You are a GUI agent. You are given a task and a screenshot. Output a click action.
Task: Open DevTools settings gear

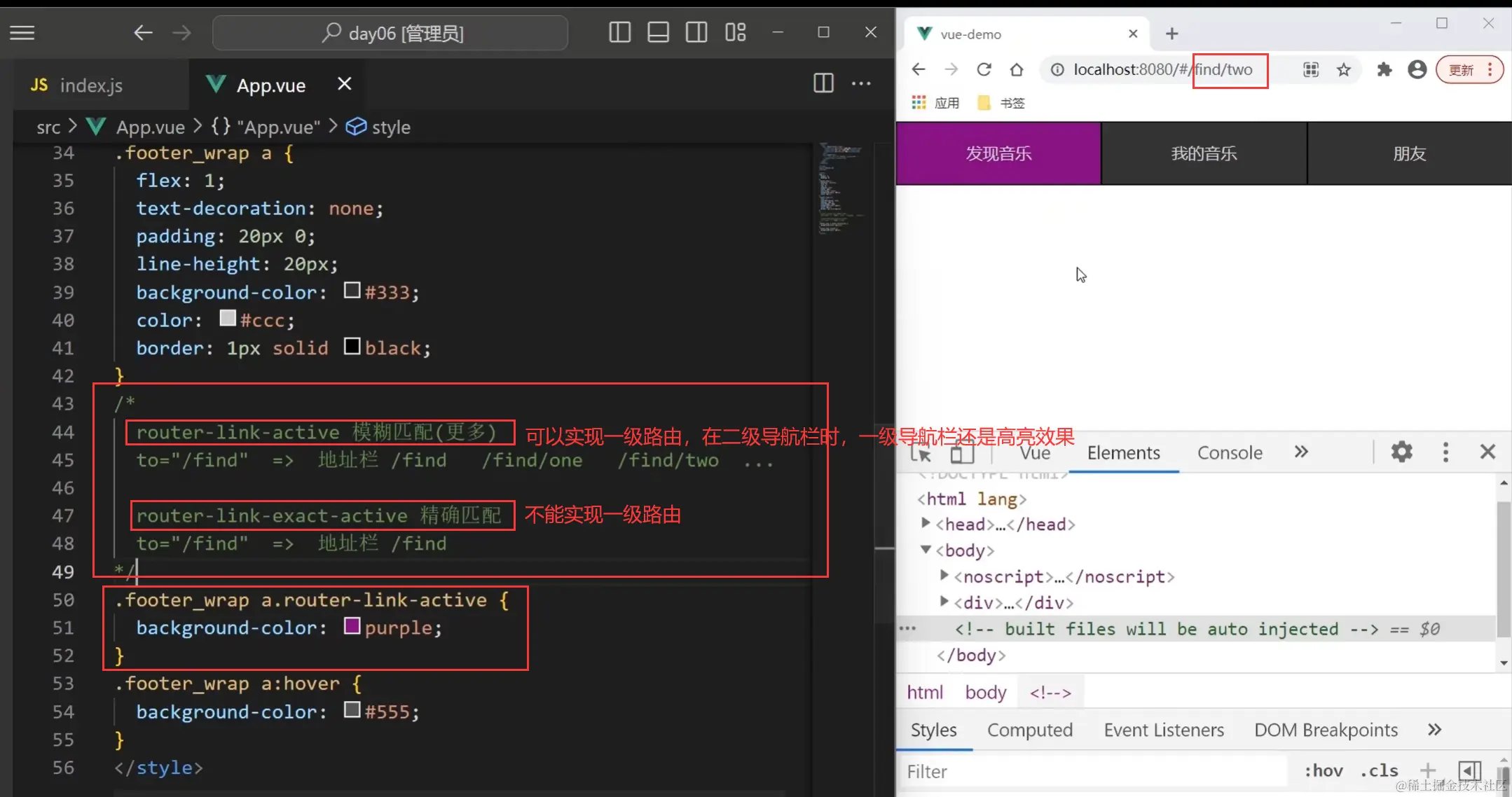click(x=1401, y=452)
